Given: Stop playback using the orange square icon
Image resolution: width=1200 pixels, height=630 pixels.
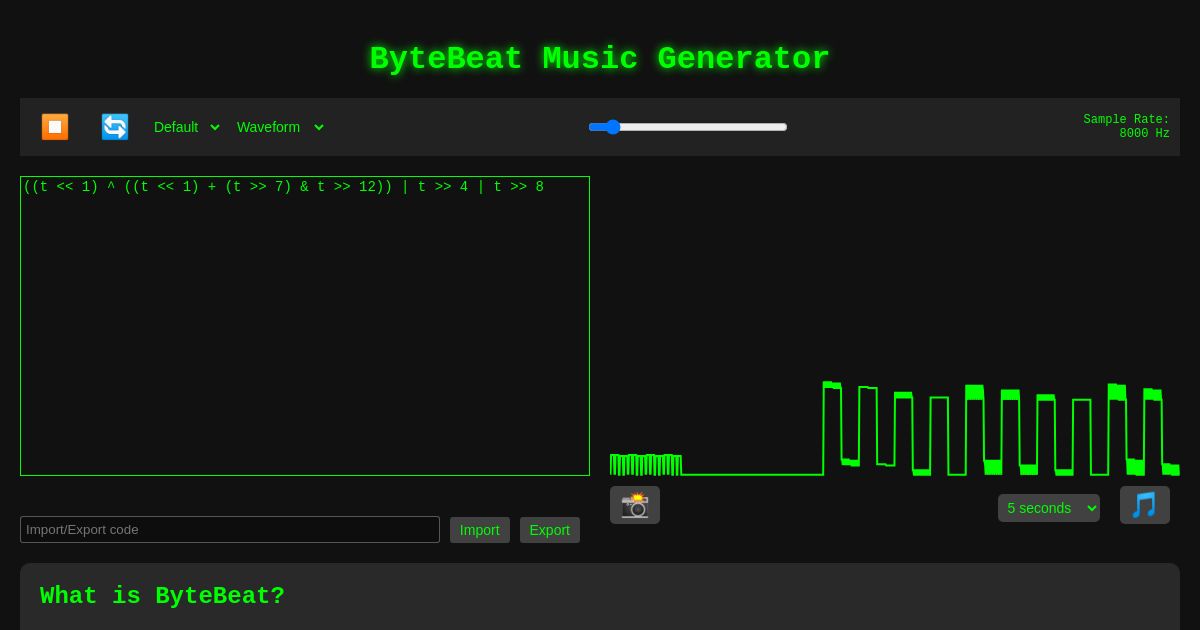Looking at the screenshot, I should tap(55, 127).
